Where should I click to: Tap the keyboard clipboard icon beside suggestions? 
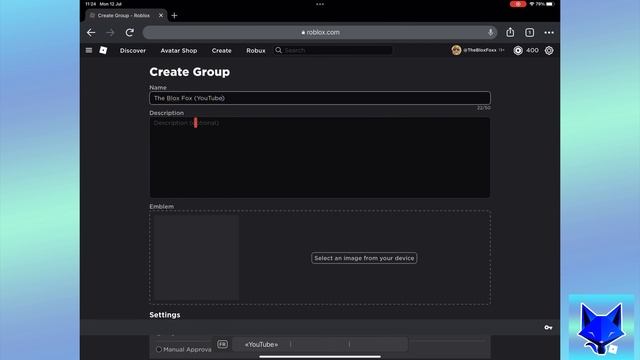222,344
